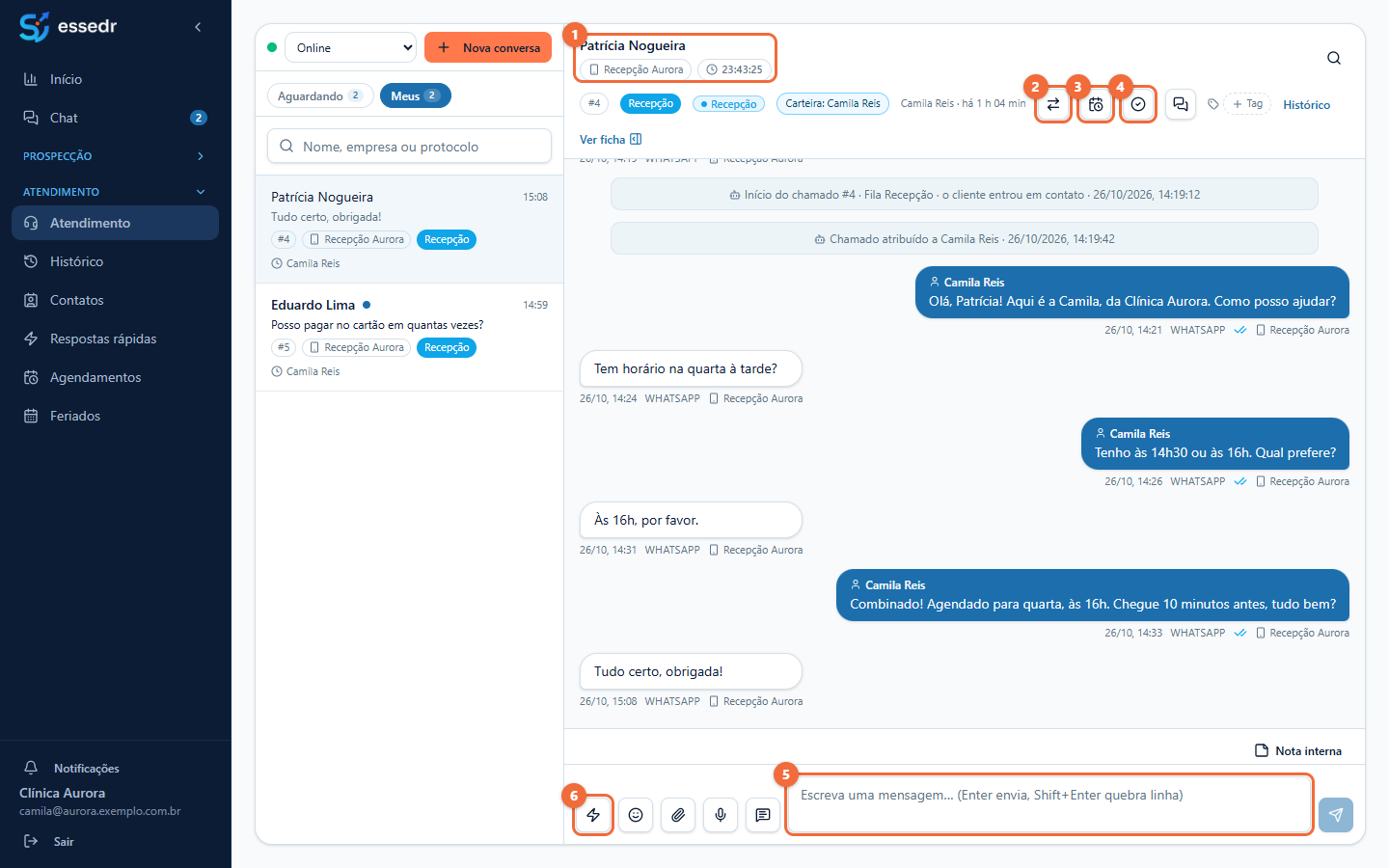
Task: Switch to the Aguardando tab
Action: pyautogui.click(x=320, y=95)
